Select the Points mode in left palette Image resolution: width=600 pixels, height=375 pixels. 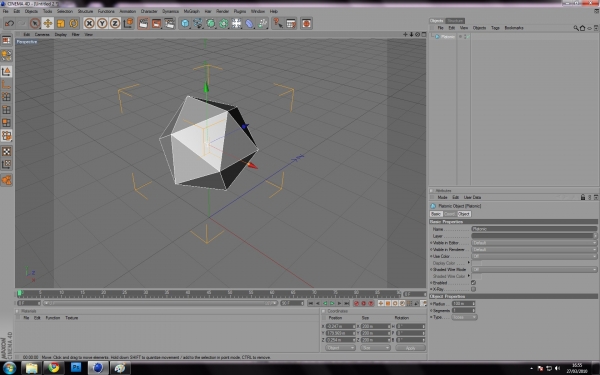point(7,97)
